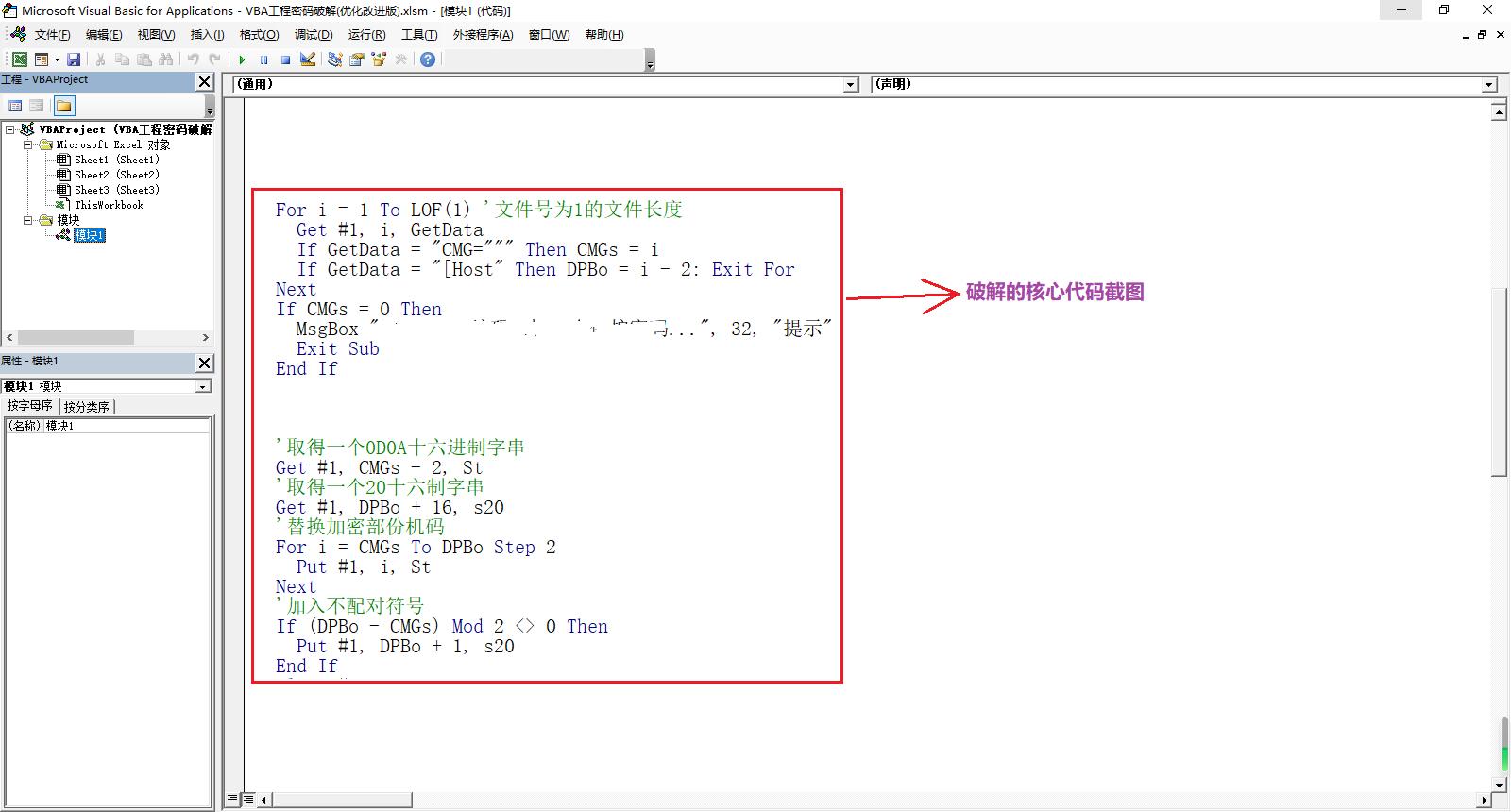The height and width of the screenshot is (812, 1511).
Task: Open the 格式(O) menu
Action: [259, 35]
